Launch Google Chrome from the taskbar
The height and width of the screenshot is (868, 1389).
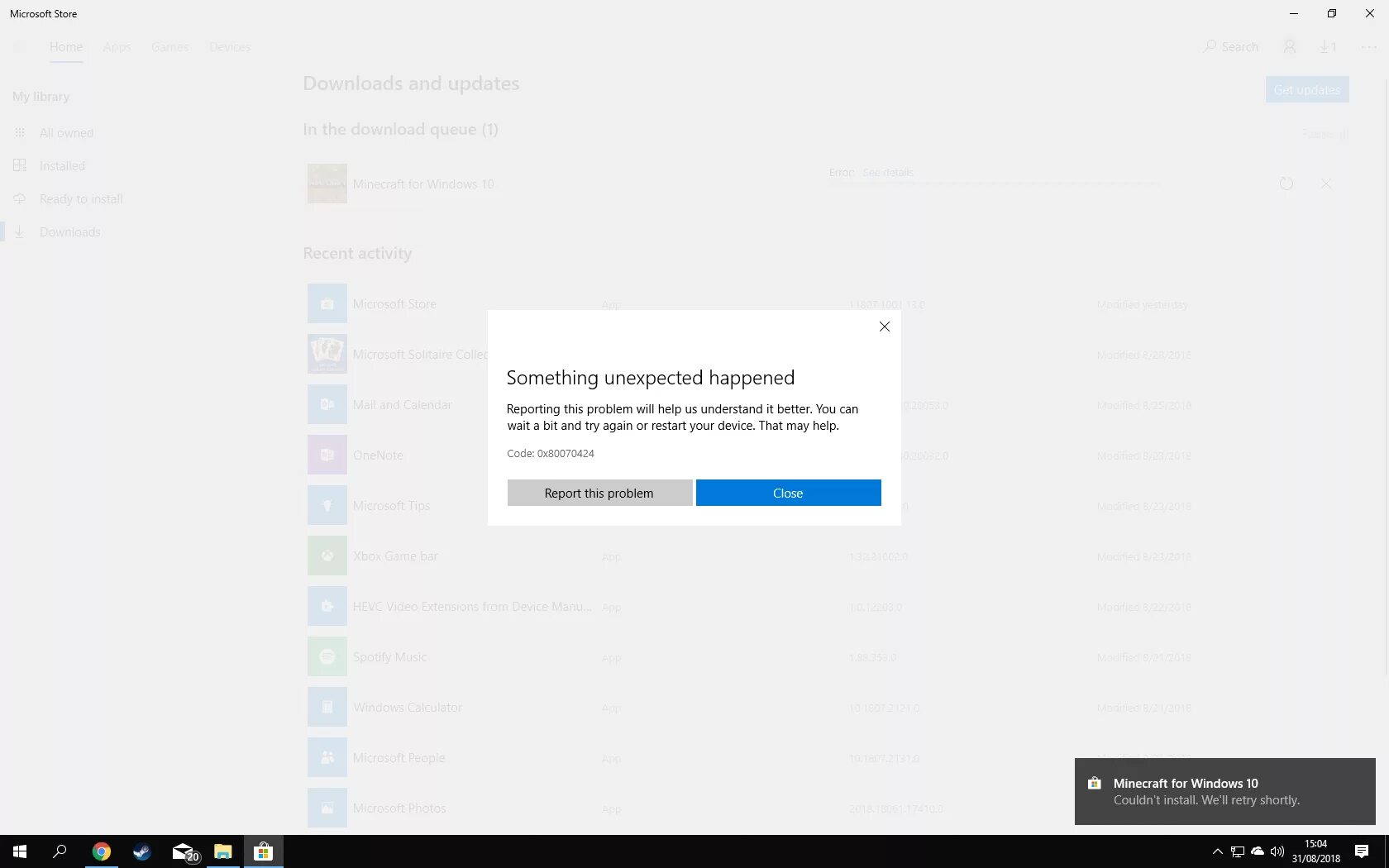[101, 851]
